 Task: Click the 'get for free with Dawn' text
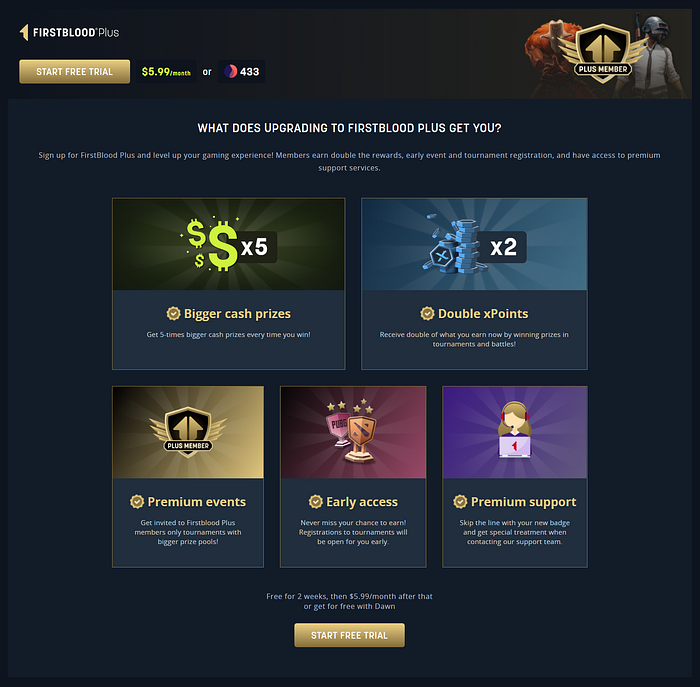354,606
